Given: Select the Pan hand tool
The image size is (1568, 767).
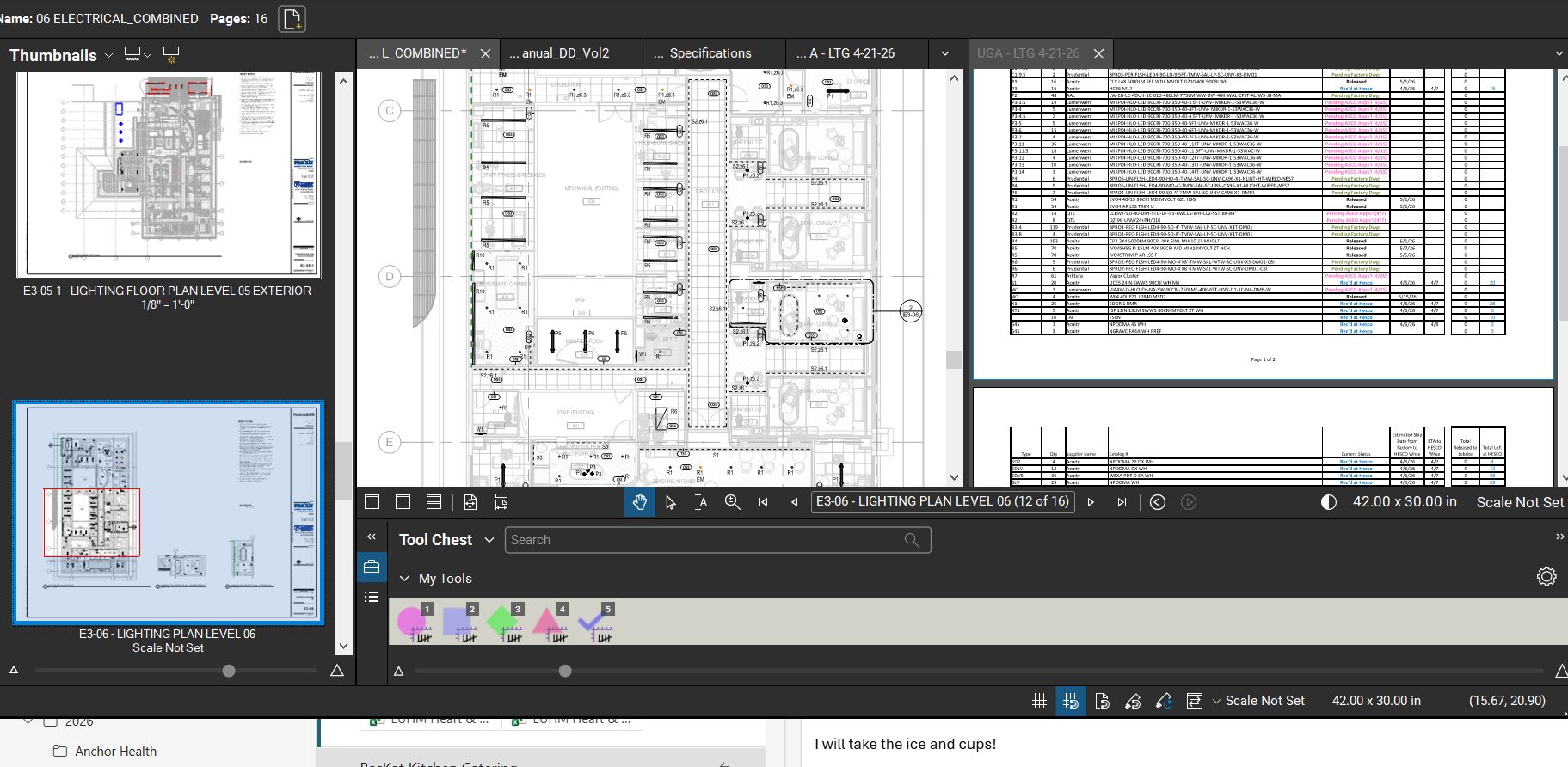Looking at the screenshot, I should 639,502.
